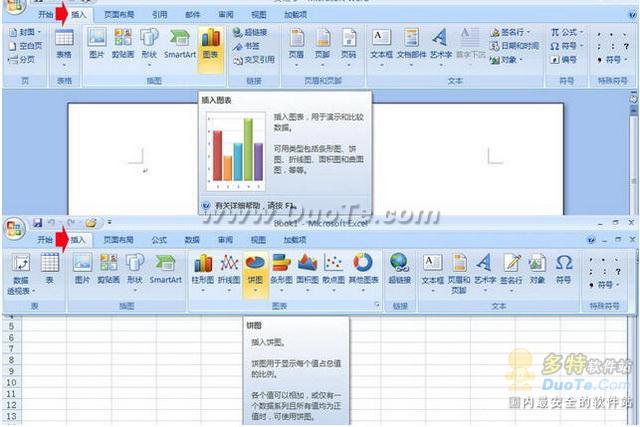Open View tab in Excel
640x427 pixels.
coord(258,240)
